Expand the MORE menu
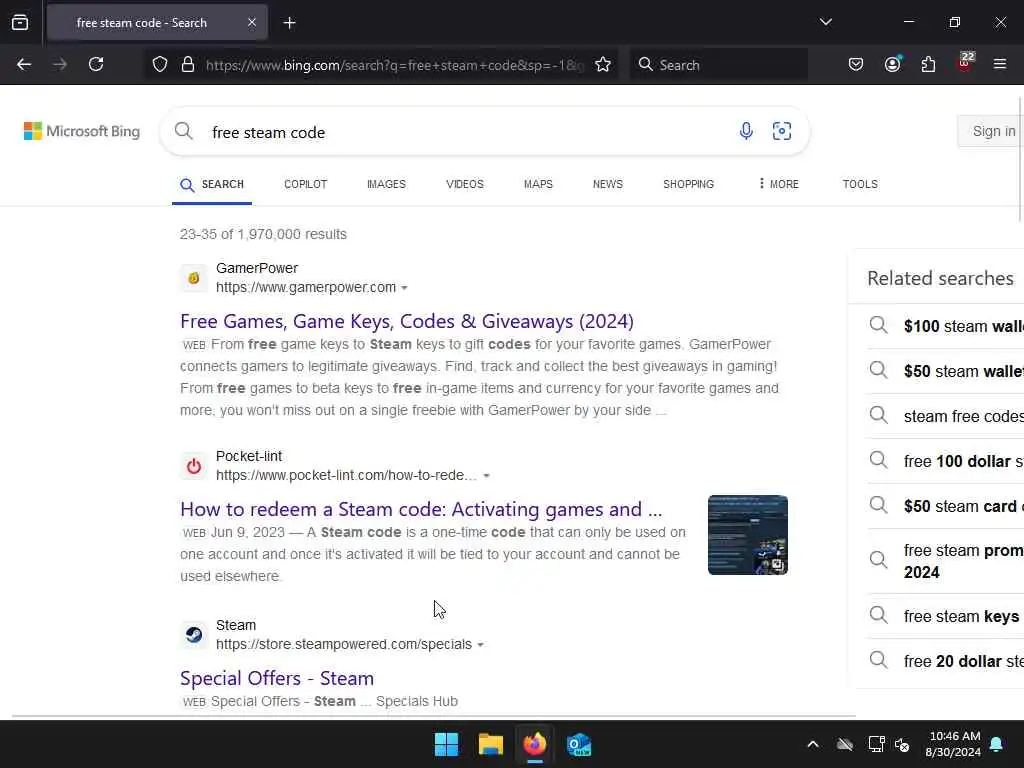 [778, 184]
